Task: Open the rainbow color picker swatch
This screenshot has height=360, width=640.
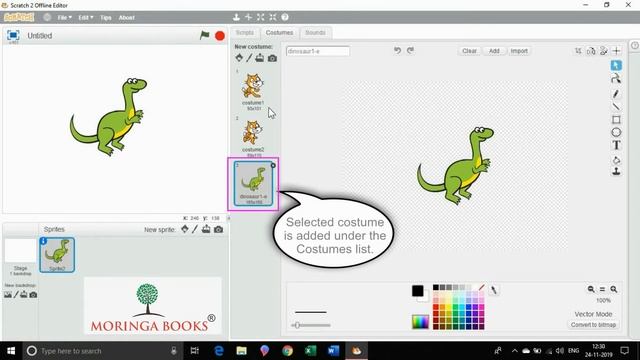Action: pos(420,322)
